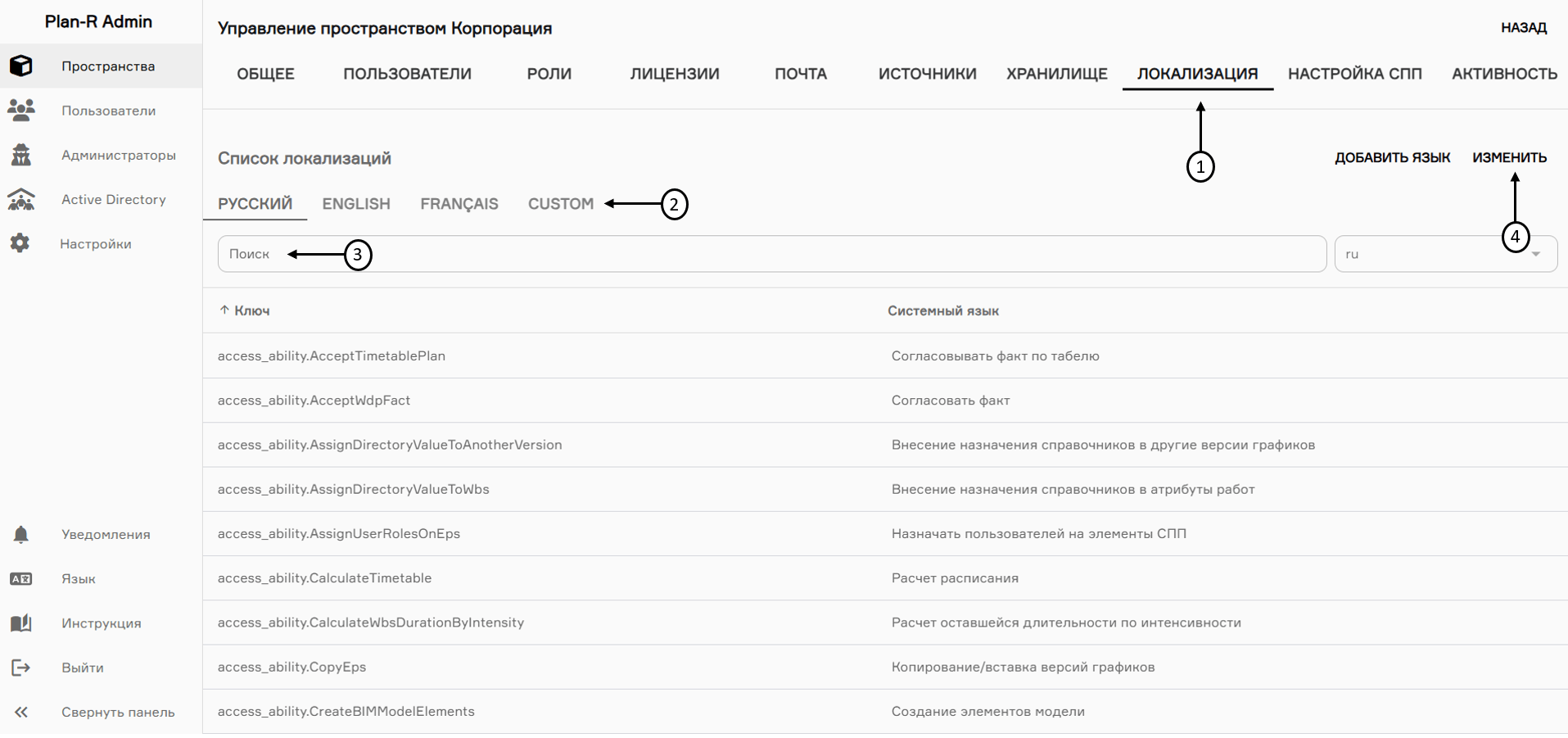Click the notifications bell icon

(21, 534)
